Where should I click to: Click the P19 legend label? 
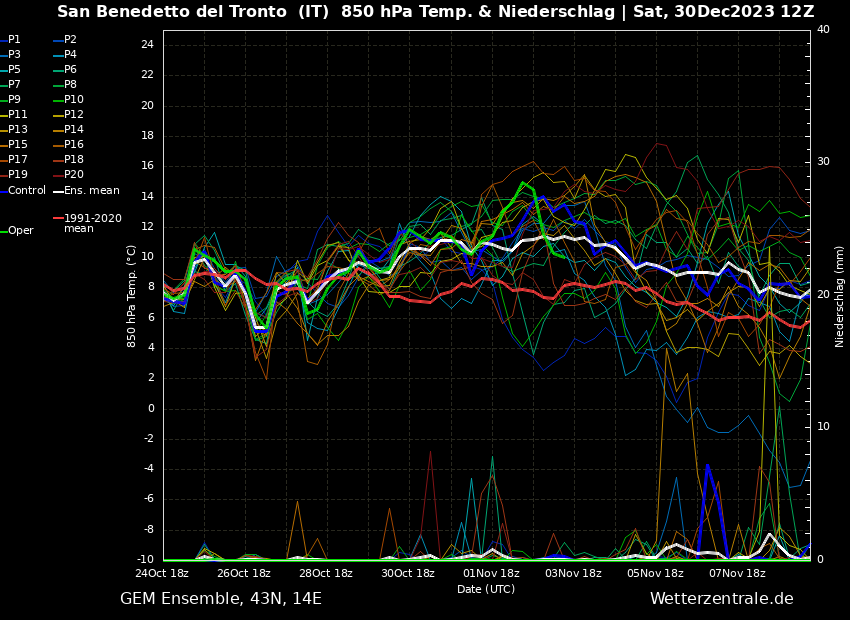tap(18, 175)
